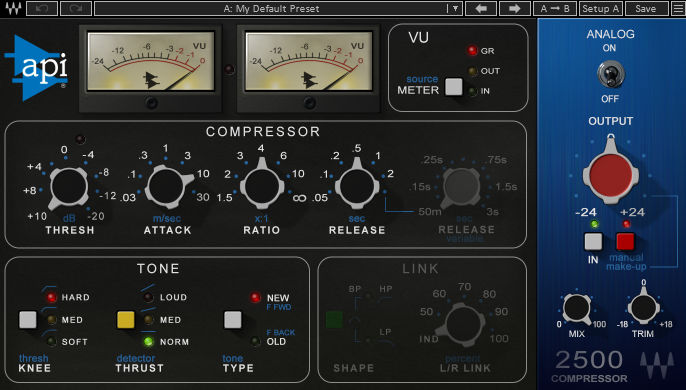Image resolution: width=686 pixels, height=390 pixels.
Task: Click the LED between the VU meters
Action: click(229, 69)
